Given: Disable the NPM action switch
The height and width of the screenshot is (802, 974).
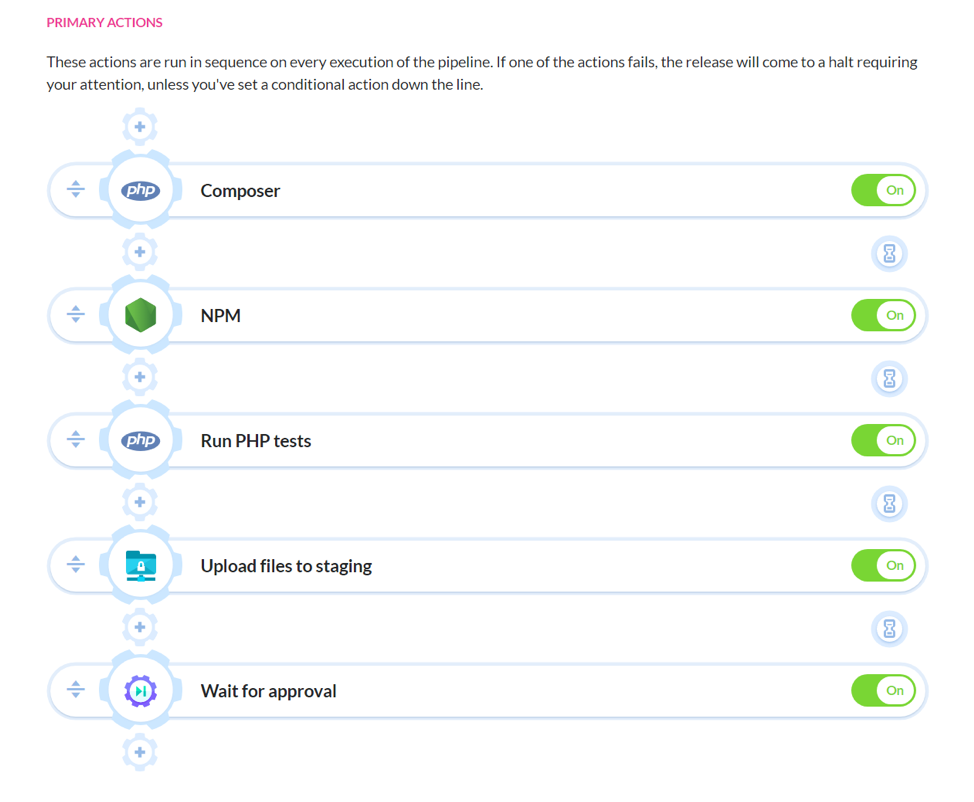Looking at the screenshot, I should pyautogui.click(x=883, y=314).
